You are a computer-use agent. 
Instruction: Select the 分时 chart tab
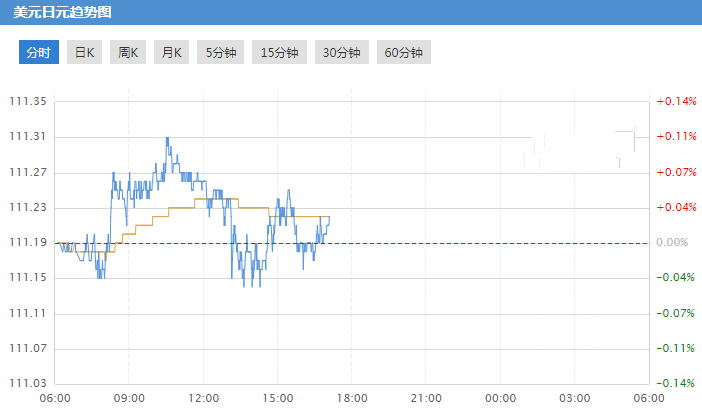tap(38, 53)
